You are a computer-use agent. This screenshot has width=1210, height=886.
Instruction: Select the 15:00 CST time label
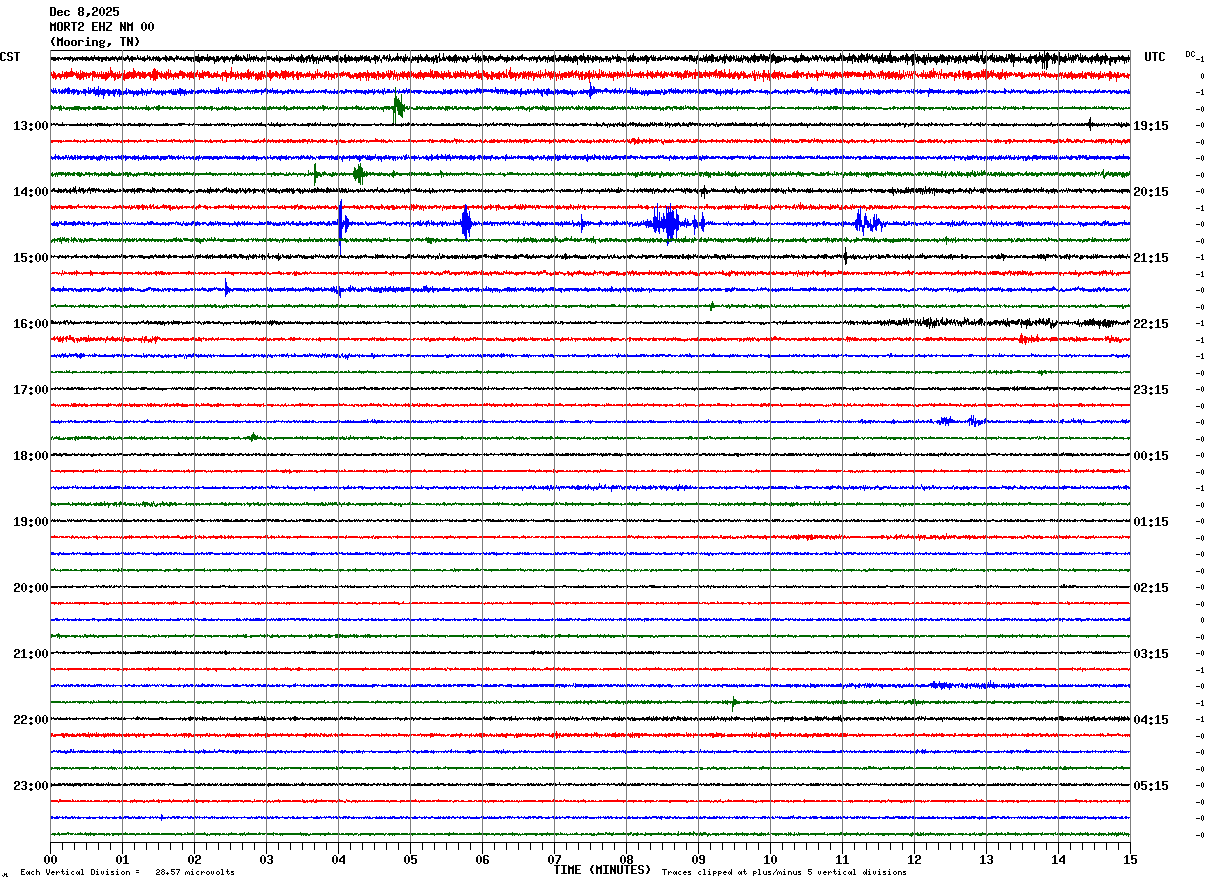pyautogui.click(x=30, y=258)
